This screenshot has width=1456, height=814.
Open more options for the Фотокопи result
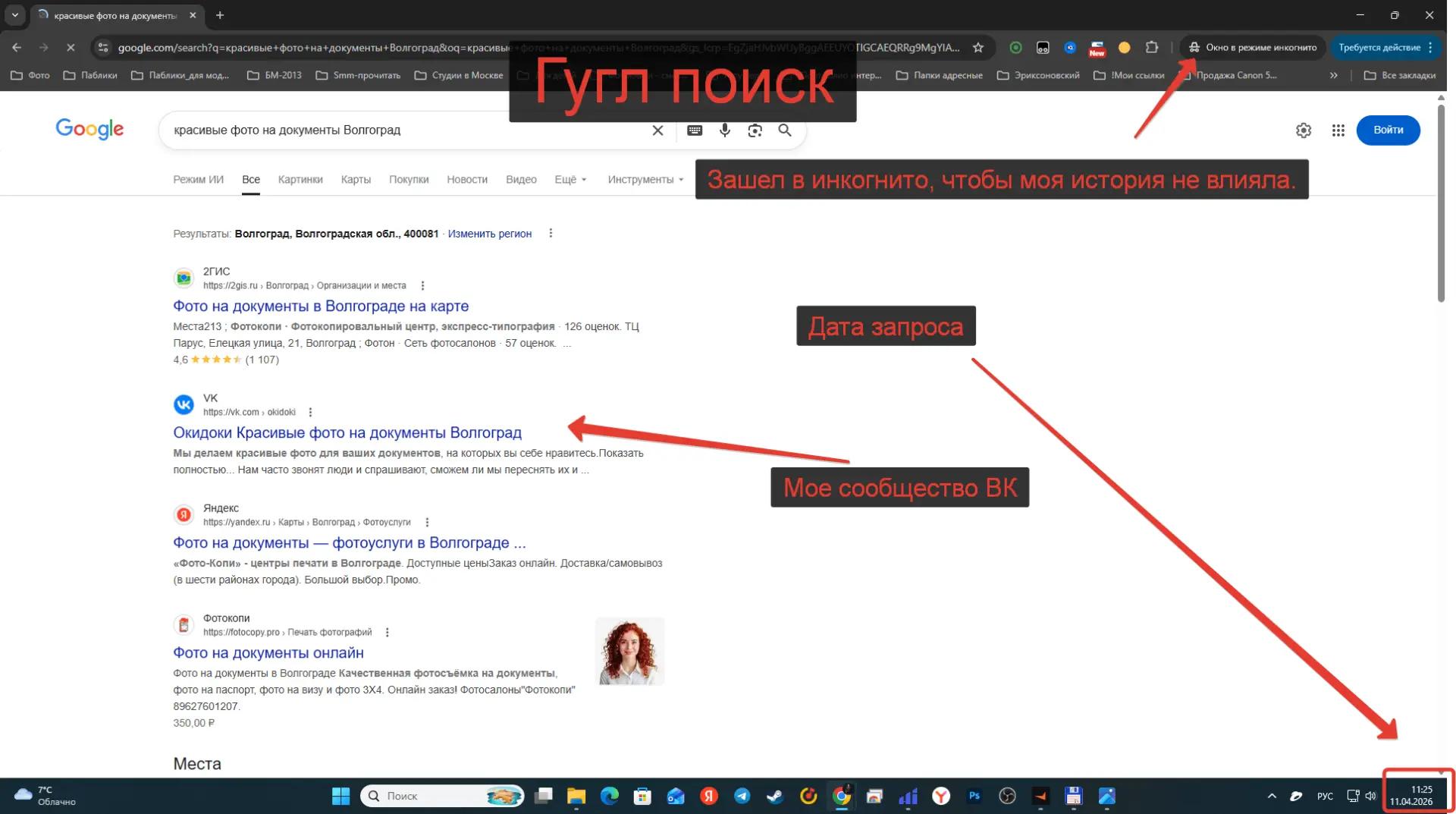tap(387, 633)
